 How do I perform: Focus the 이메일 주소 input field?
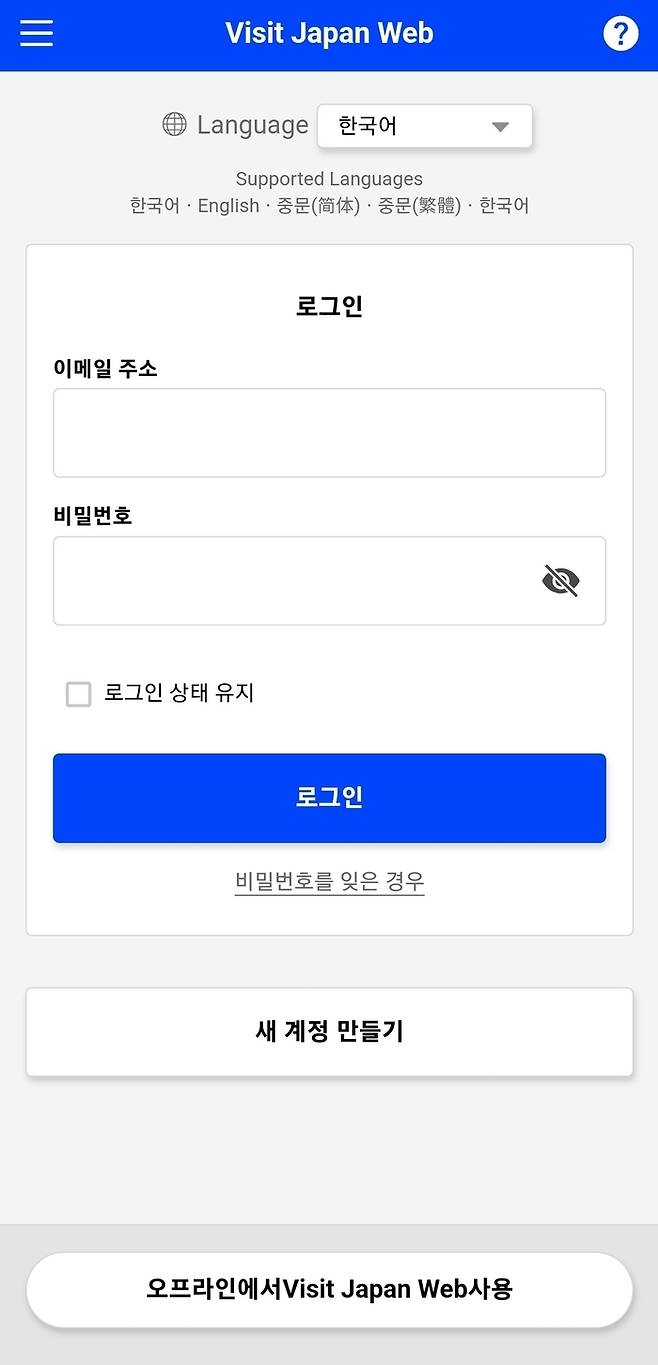pos(329,433)
